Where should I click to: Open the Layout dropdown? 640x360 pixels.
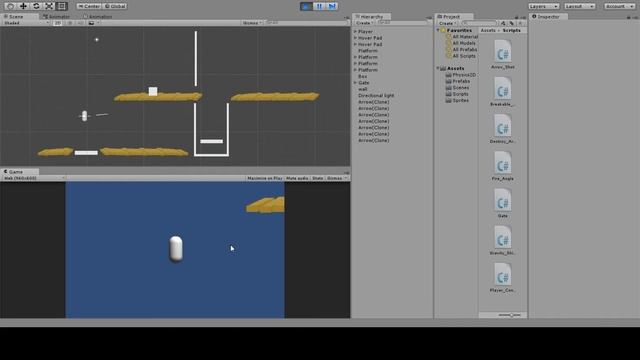580,6
